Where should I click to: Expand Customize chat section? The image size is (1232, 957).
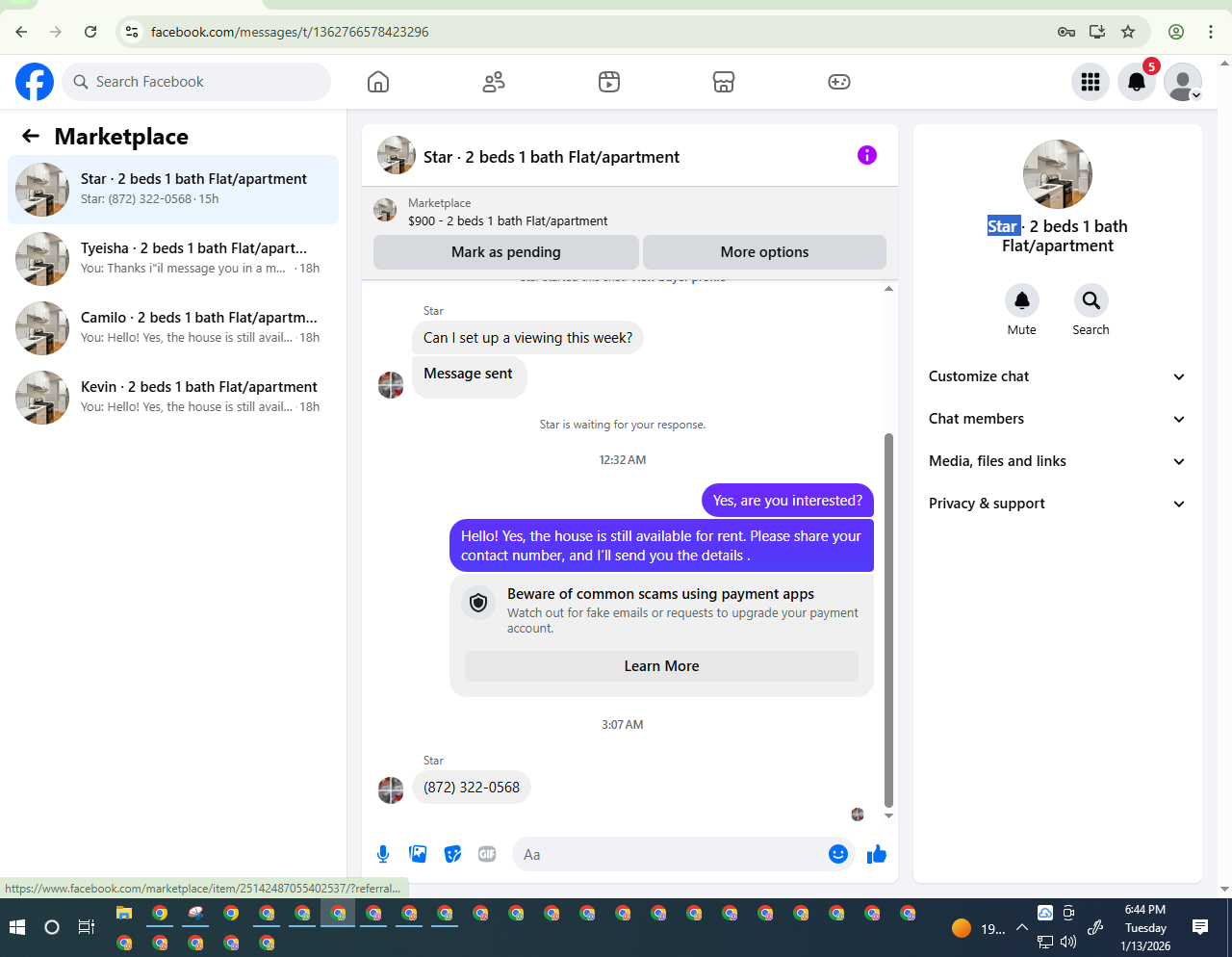1057,376
